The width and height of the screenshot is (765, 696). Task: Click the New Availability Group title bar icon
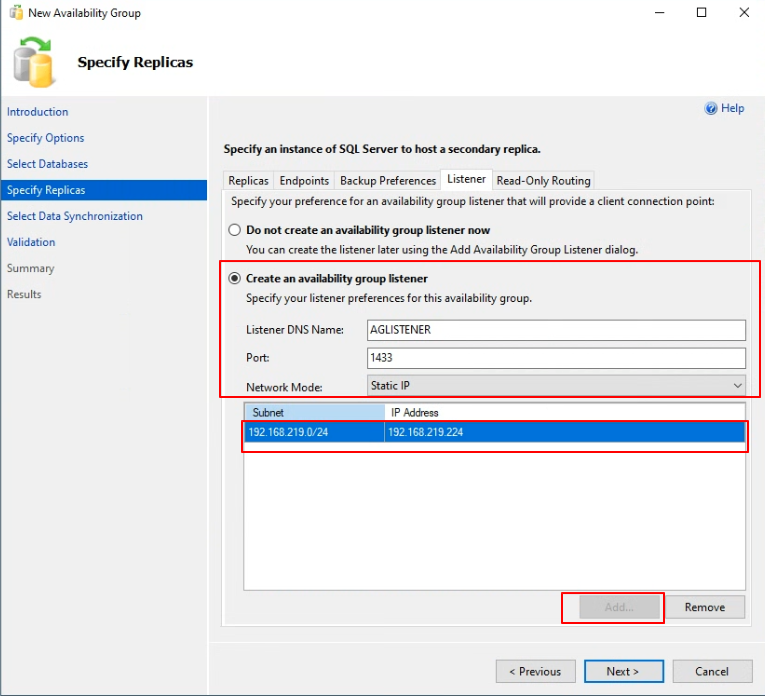(16, 13)
